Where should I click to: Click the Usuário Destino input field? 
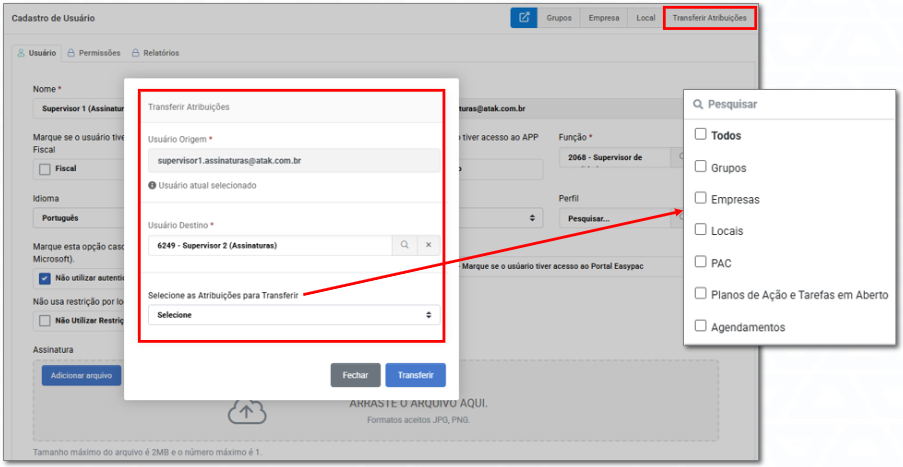pos(270,245)
